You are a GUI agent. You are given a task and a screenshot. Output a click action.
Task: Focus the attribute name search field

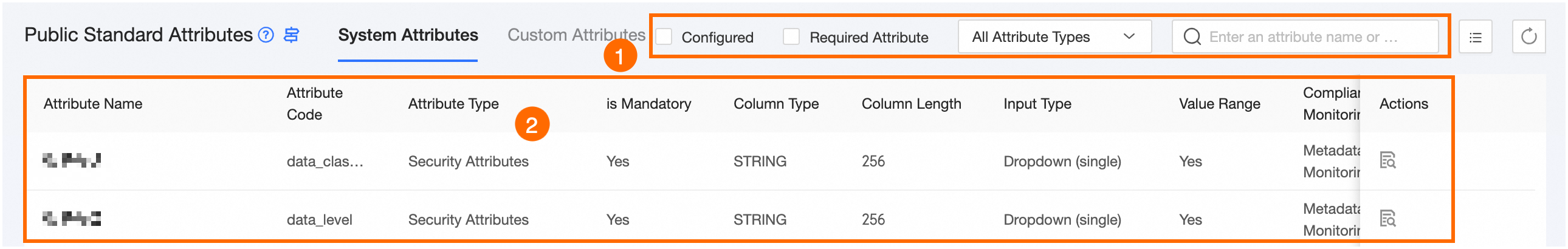(1315, 37)
